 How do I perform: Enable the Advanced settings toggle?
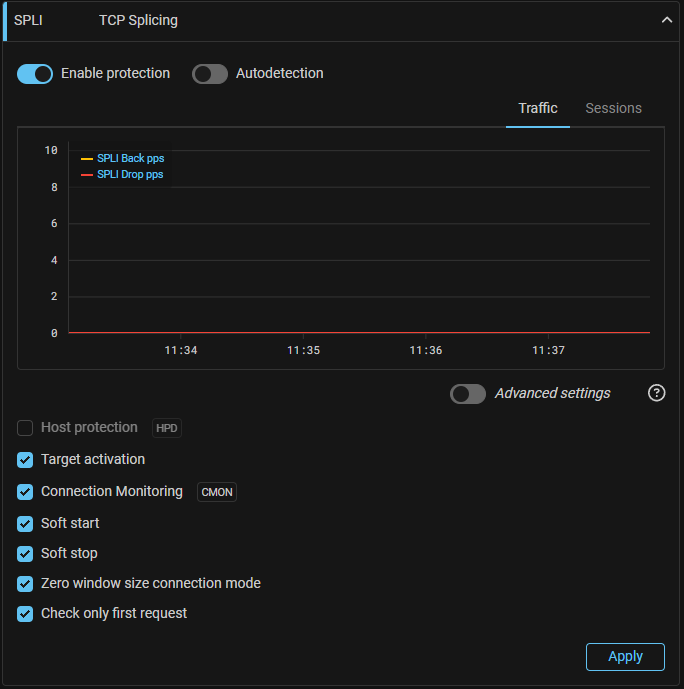pyautogui.click(x=468, y=394)
